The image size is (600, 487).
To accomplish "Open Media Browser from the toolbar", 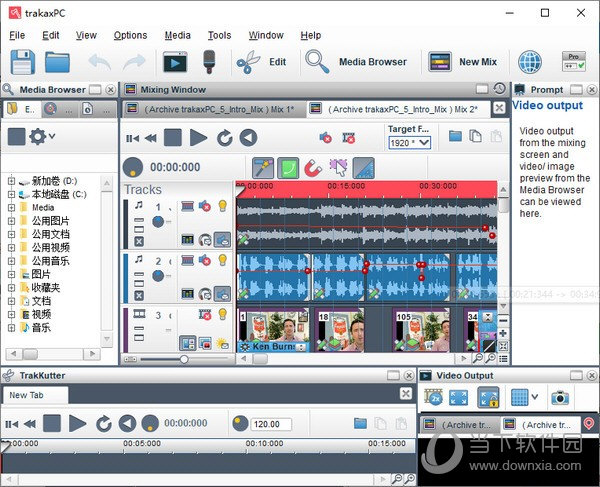I will [x=356, y=62].
